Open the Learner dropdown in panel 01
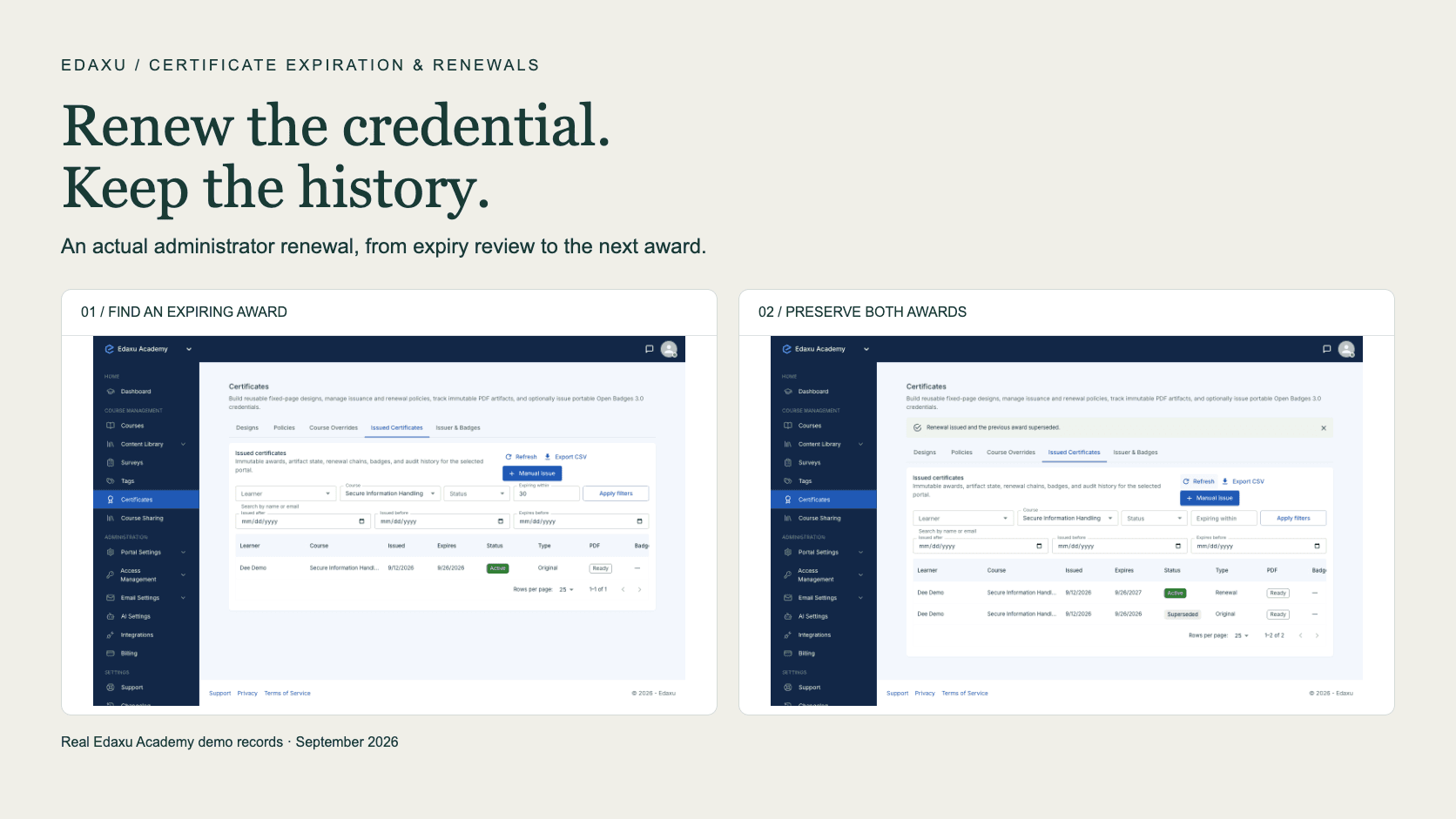Viewport: 1456px width, 819px height. (286, 493)
